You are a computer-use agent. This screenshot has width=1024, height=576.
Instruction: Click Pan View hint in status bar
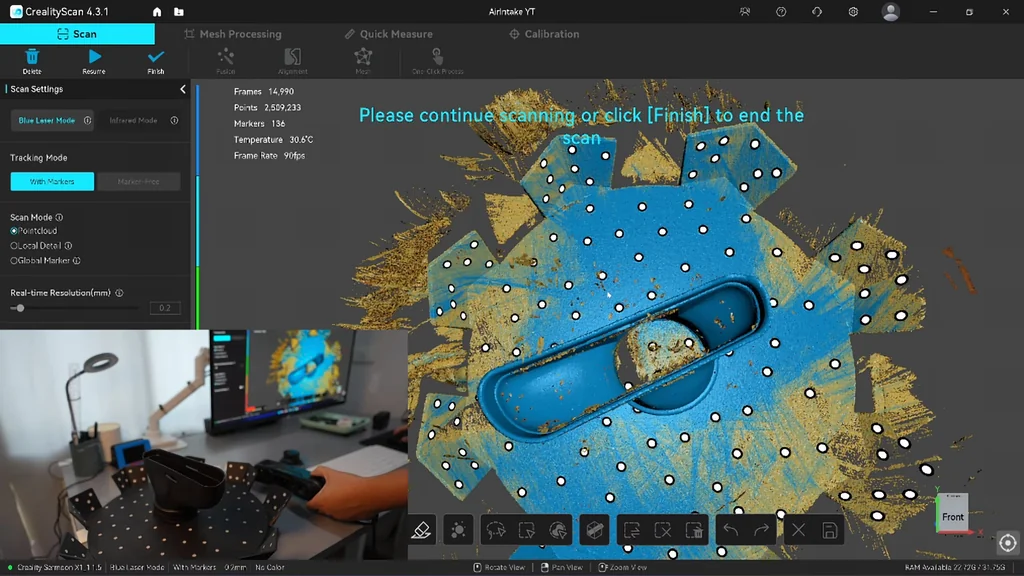pos(562,568)
